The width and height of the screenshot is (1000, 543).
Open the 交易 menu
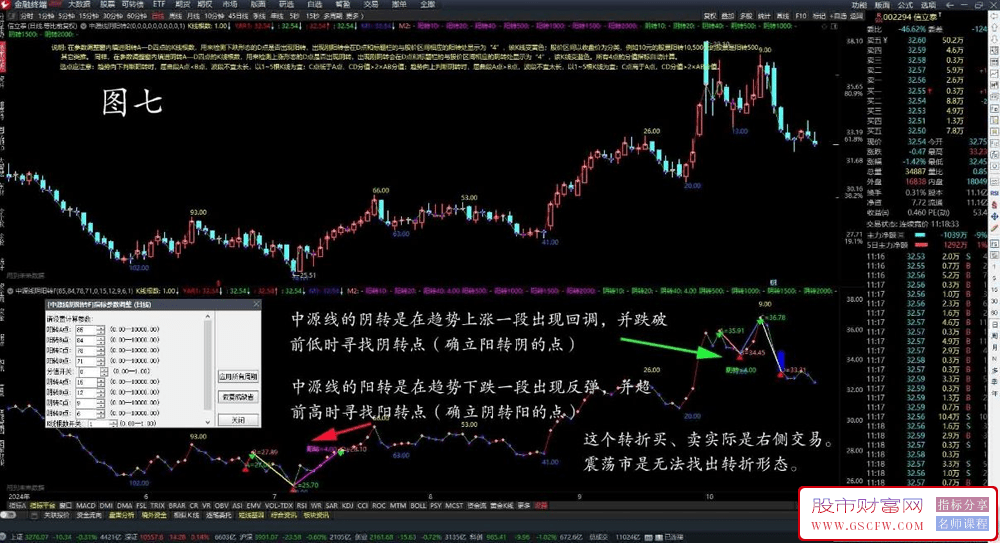click(371, 4)
